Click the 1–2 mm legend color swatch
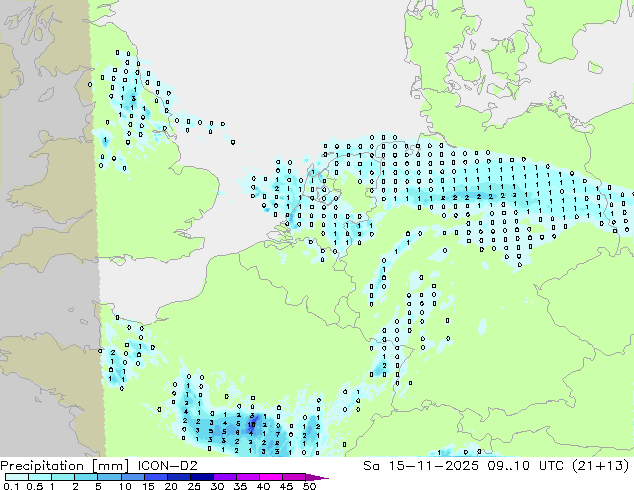Screen dimensions: 634x490 (x=63, y=477)
